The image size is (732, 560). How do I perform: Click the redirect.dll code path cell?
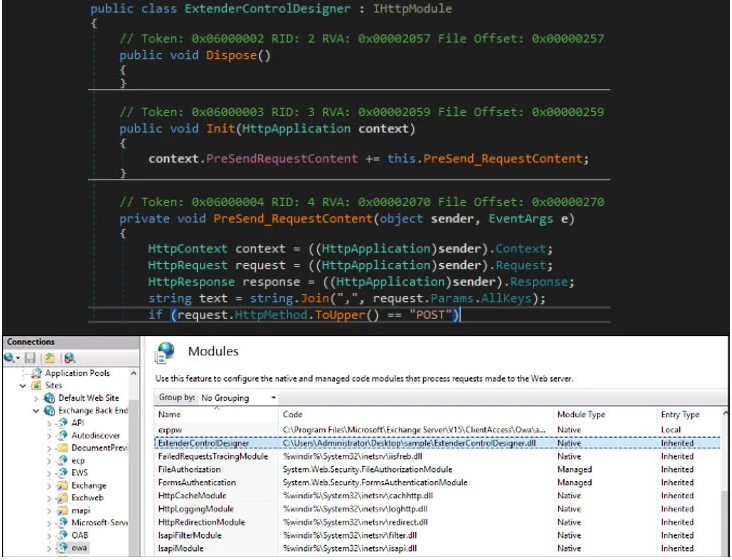point(355,522)
